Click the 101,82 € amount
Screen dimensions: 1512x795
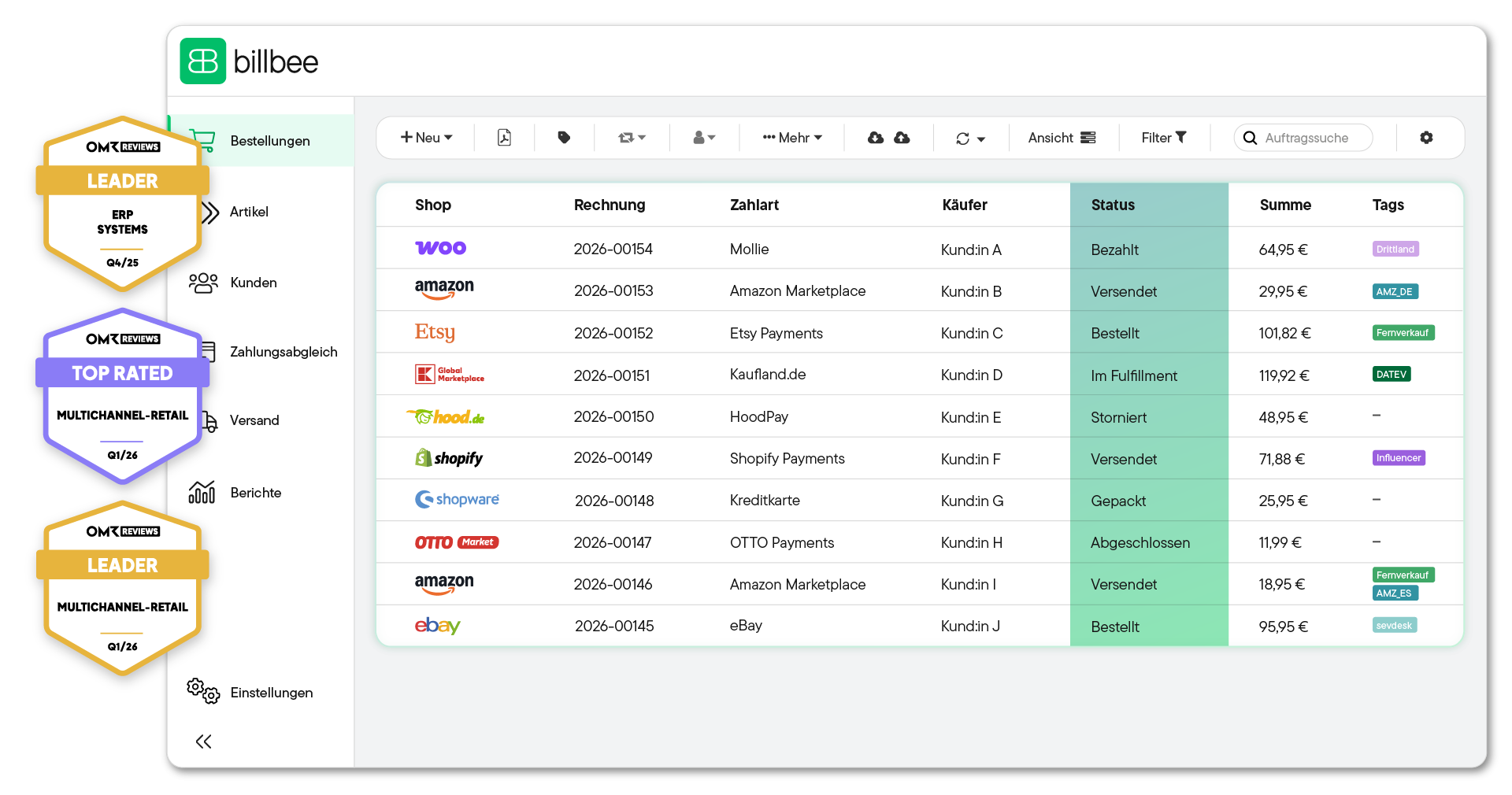pos(1284,333)
